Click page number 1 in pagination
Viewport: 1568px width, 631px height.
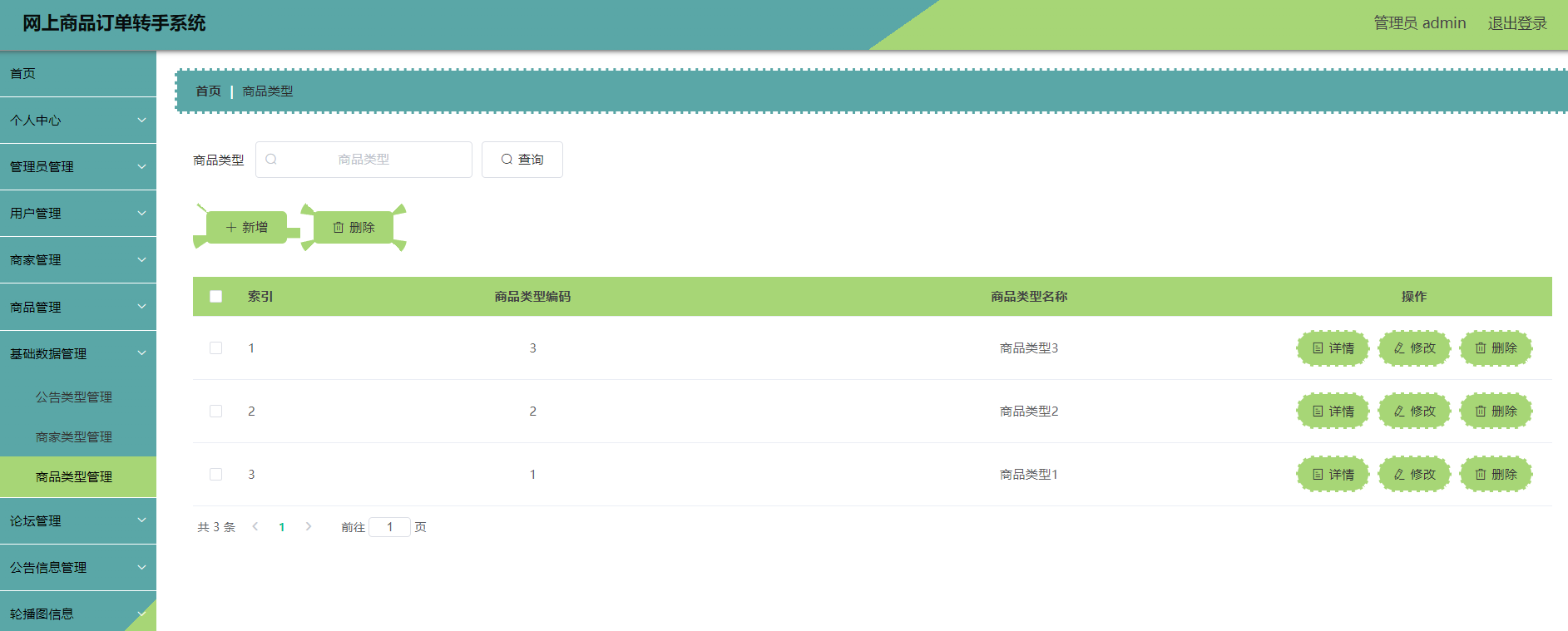pyautogui.click(x=282, y=527)
